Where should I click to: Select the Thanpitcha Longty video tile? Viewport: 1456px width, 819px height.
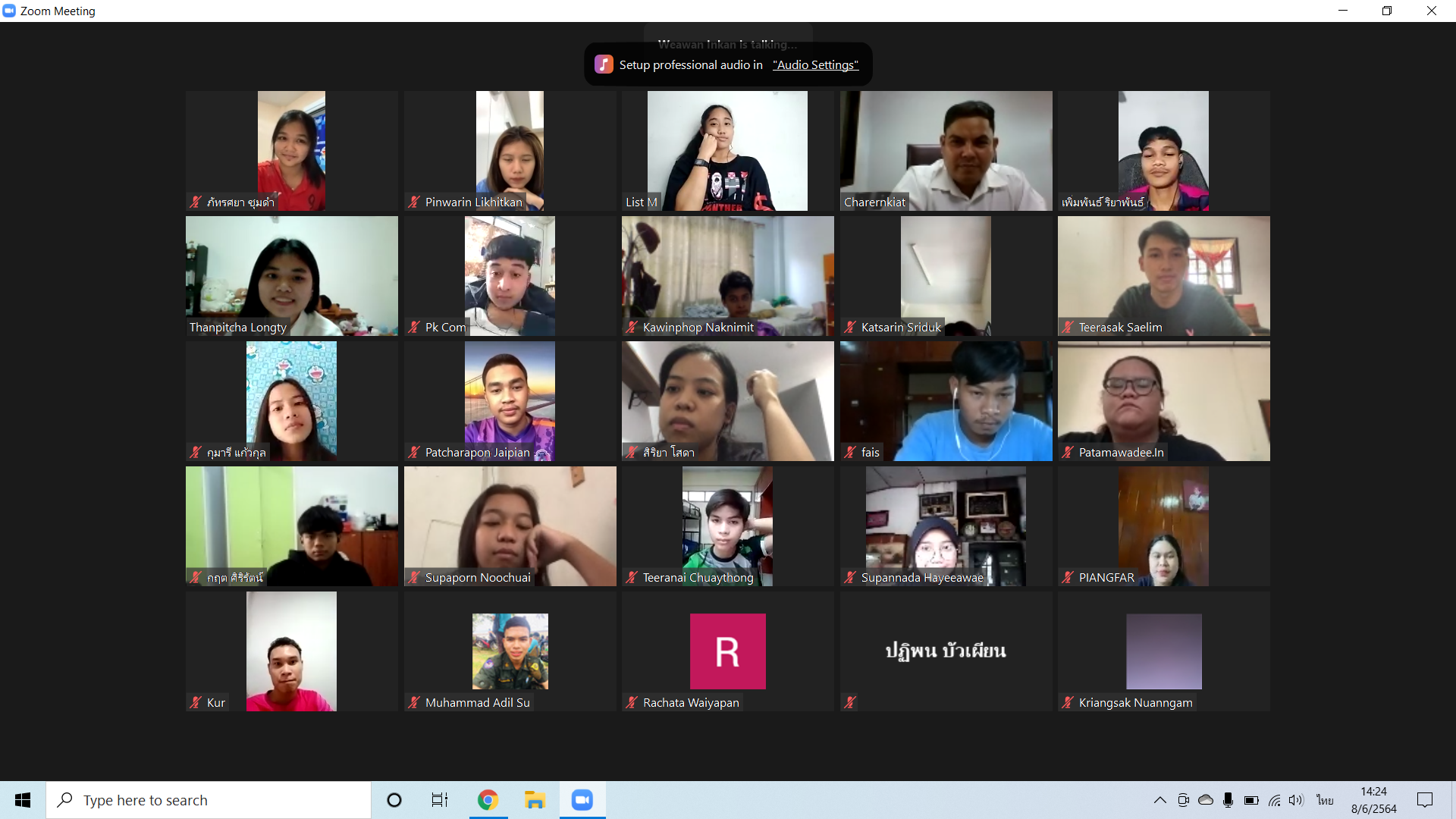291,275
